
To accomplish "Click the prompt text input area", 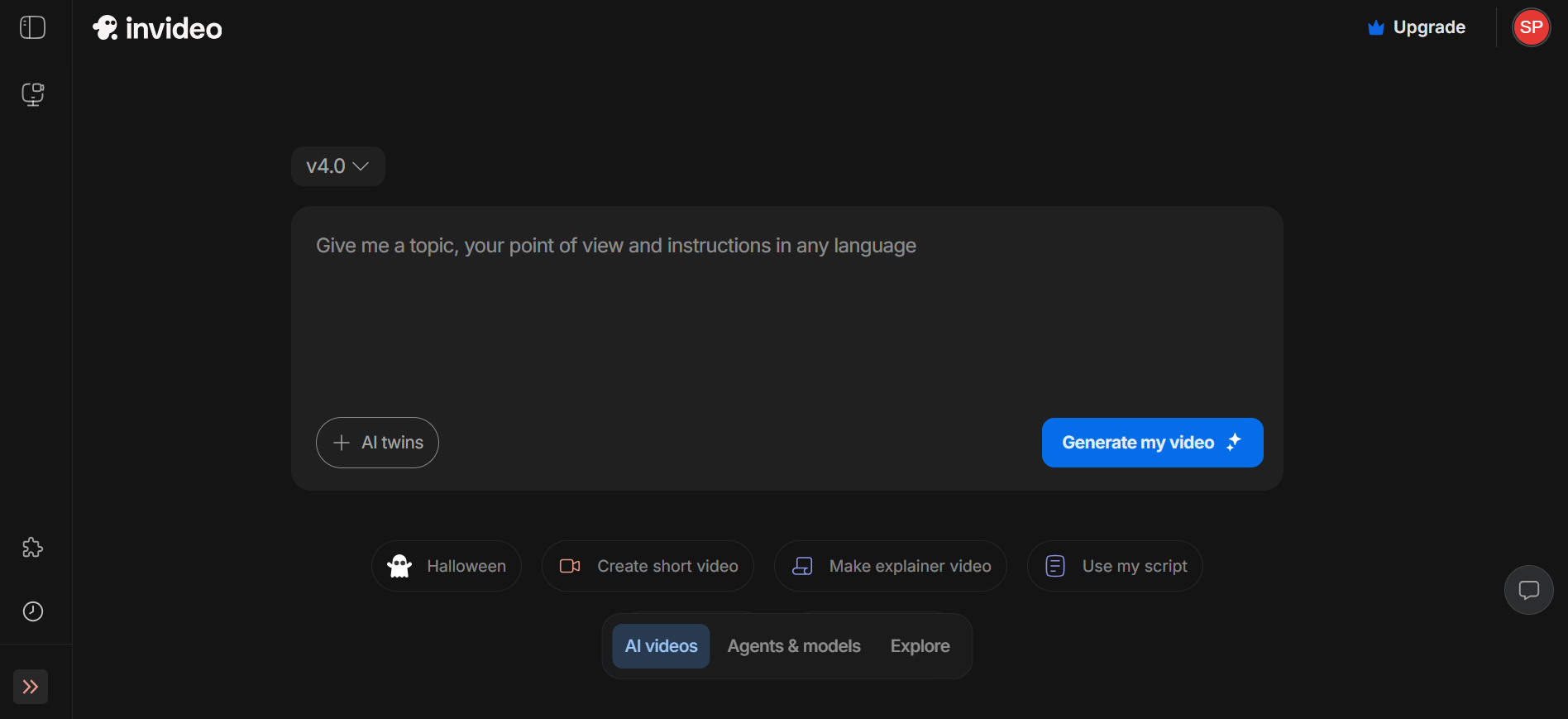I will (x=786, y=314).
